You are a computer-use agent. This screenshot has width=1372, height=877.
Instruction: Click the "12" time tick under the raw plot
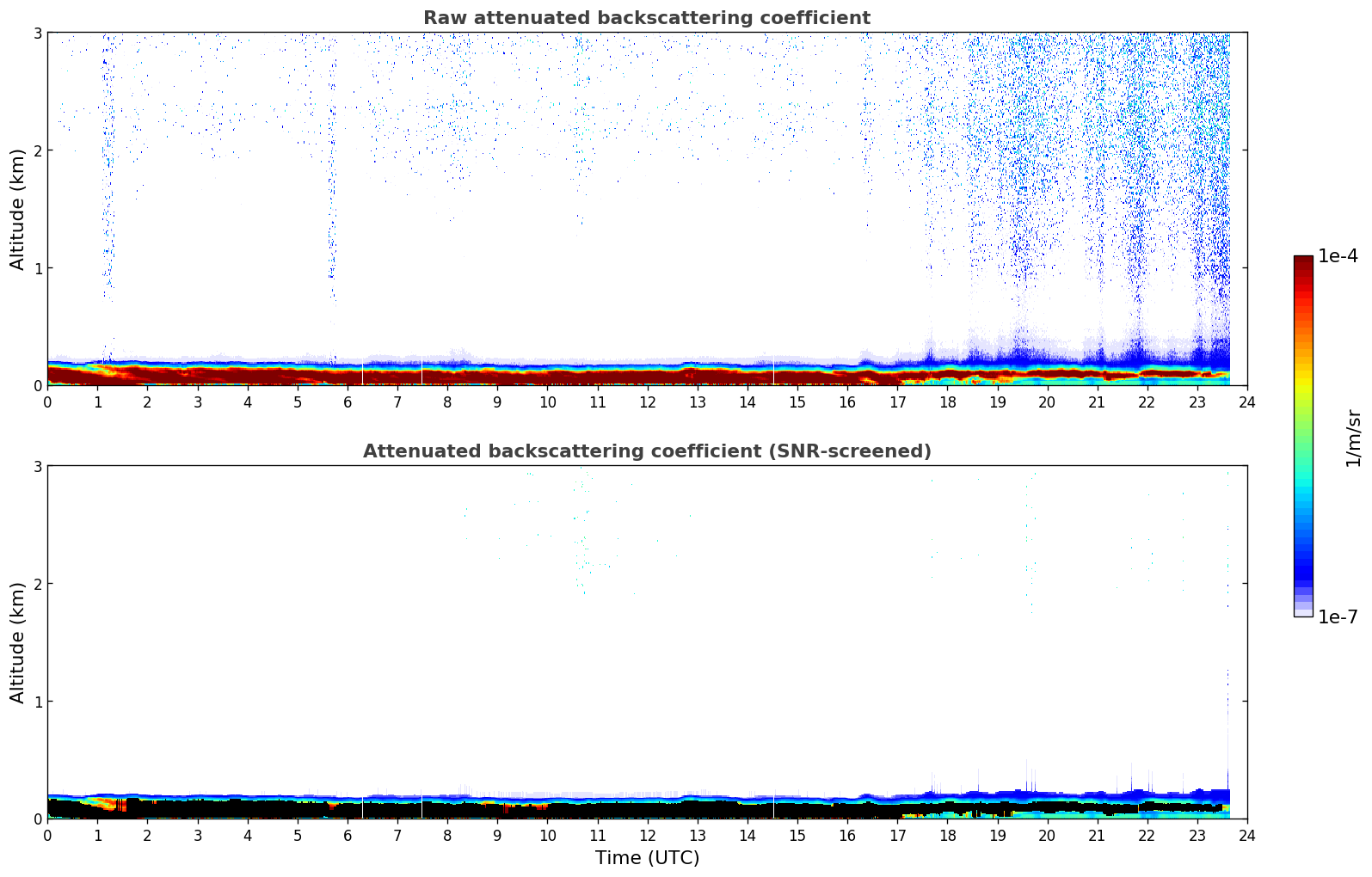click(647, 402)
